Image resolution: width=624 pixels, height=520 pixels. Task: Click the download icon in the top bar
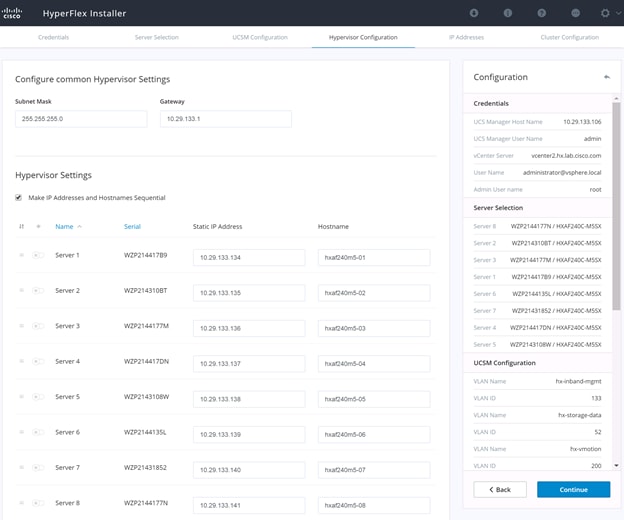(x=474, y=13)
